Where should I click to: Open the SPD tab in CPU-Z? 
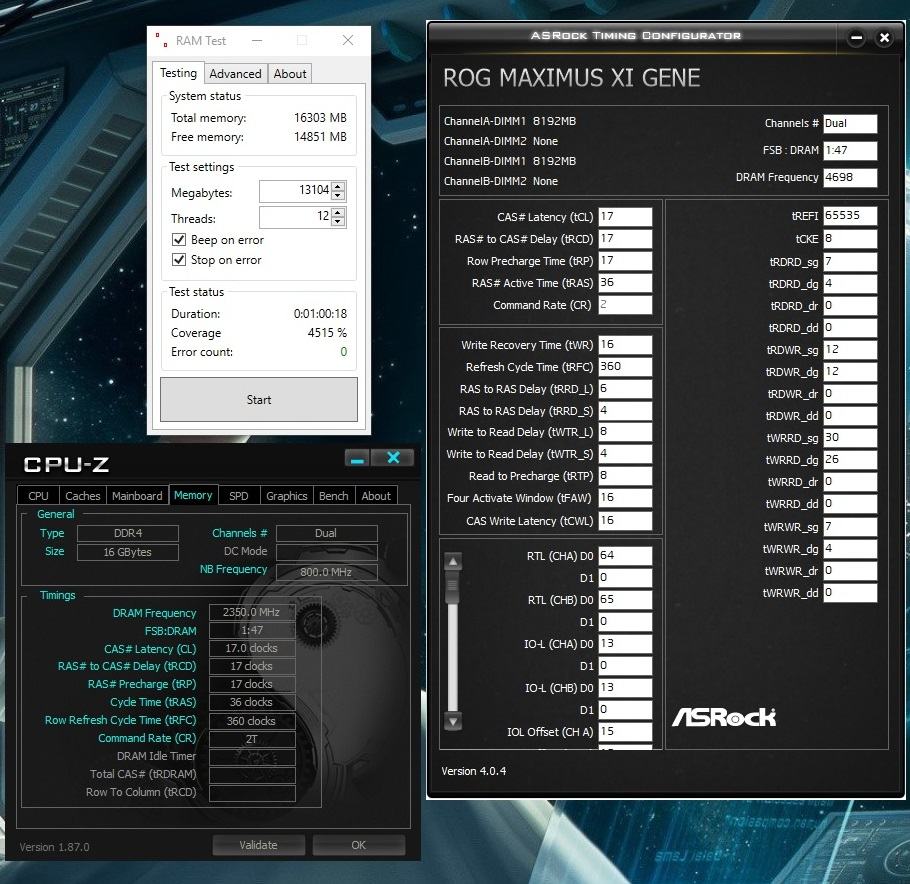239,496
